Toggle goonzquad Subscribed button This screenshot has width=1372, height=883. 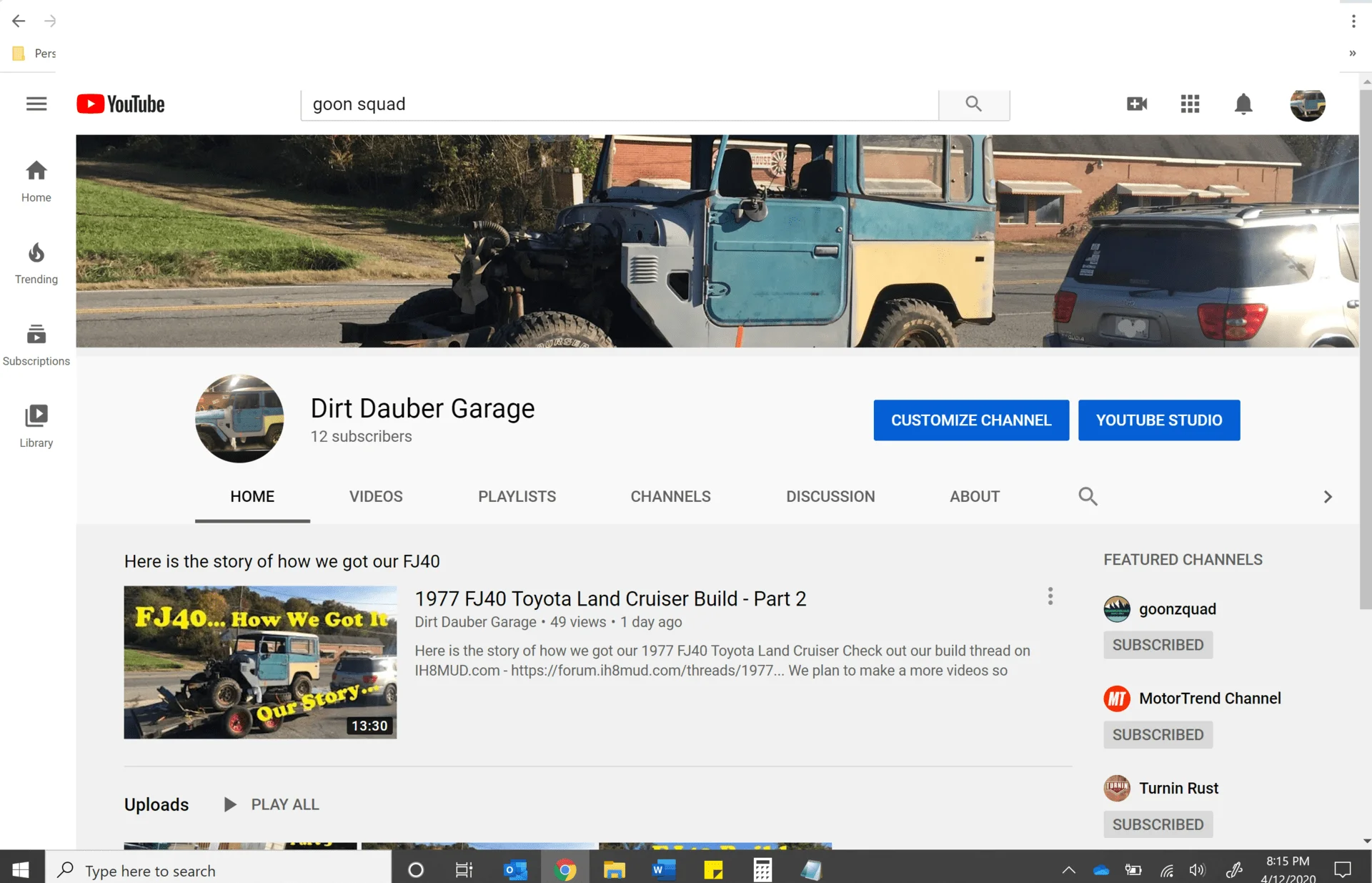(x=1158, y=645)
